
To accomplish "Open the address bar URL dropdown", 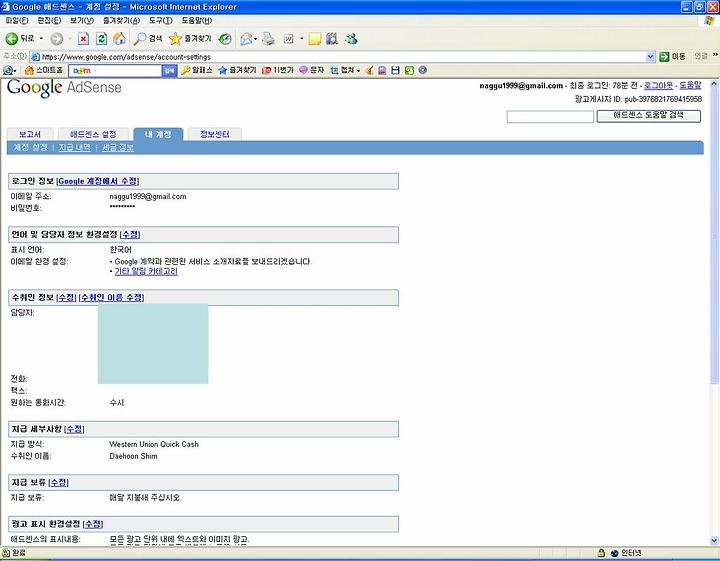I will [x=650, y=56].
